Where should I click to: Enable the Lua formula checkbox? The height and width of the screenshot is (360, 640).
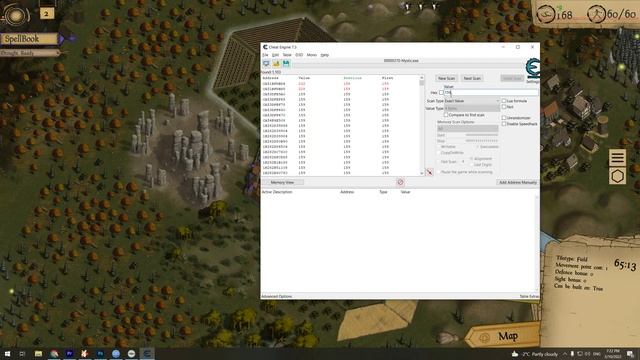click(x=504, y=101)
